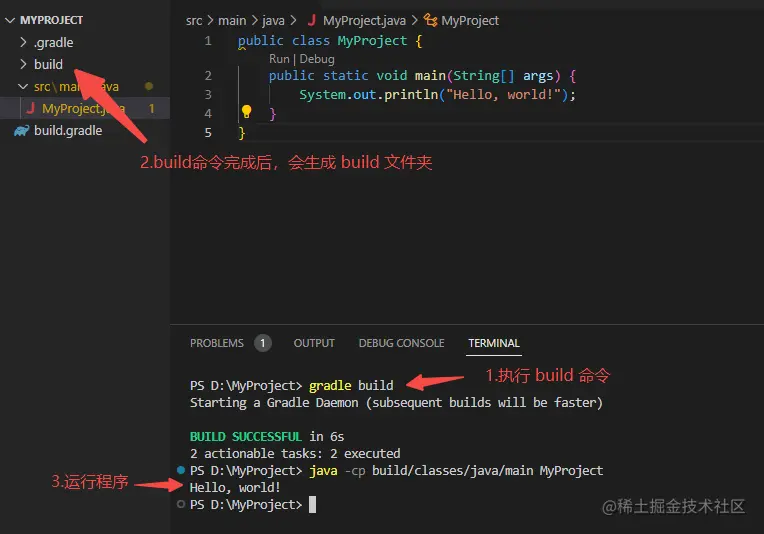Click line number 1 in the gutter

208,40
